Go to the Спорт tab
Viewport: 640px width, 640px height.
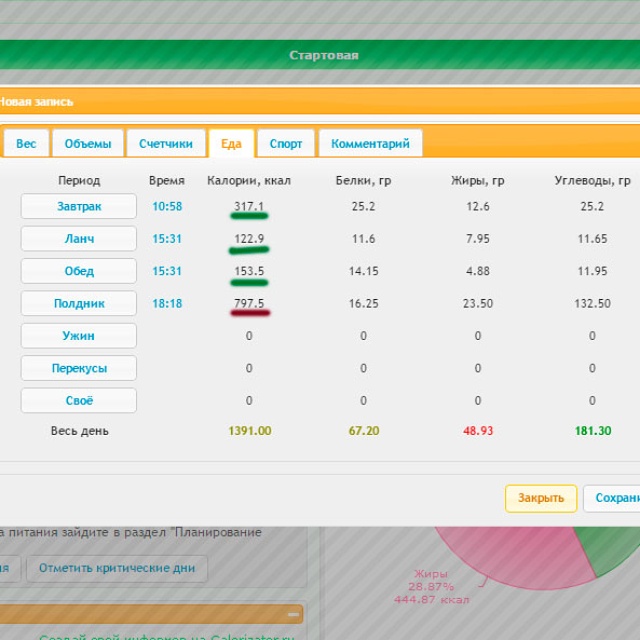point(286,143)
